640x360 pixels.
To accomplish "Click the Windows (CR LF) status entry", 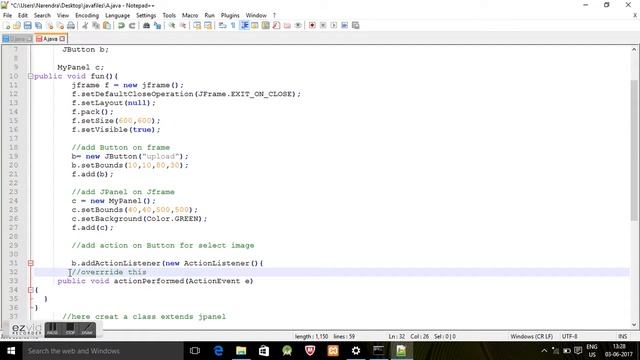I will 531,336.
